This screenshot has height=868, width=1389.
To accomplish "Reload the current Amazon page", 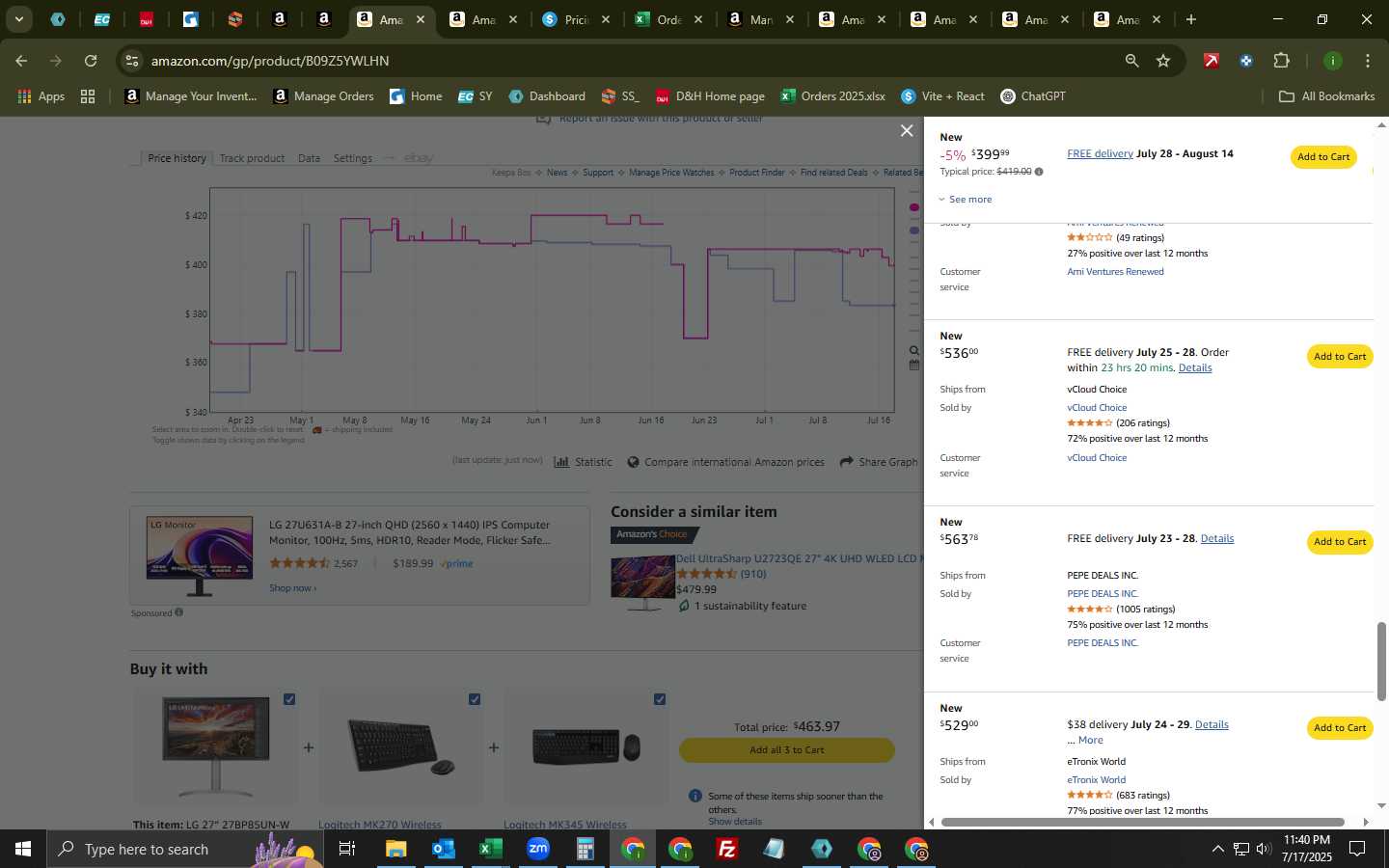I will point(91,61).
